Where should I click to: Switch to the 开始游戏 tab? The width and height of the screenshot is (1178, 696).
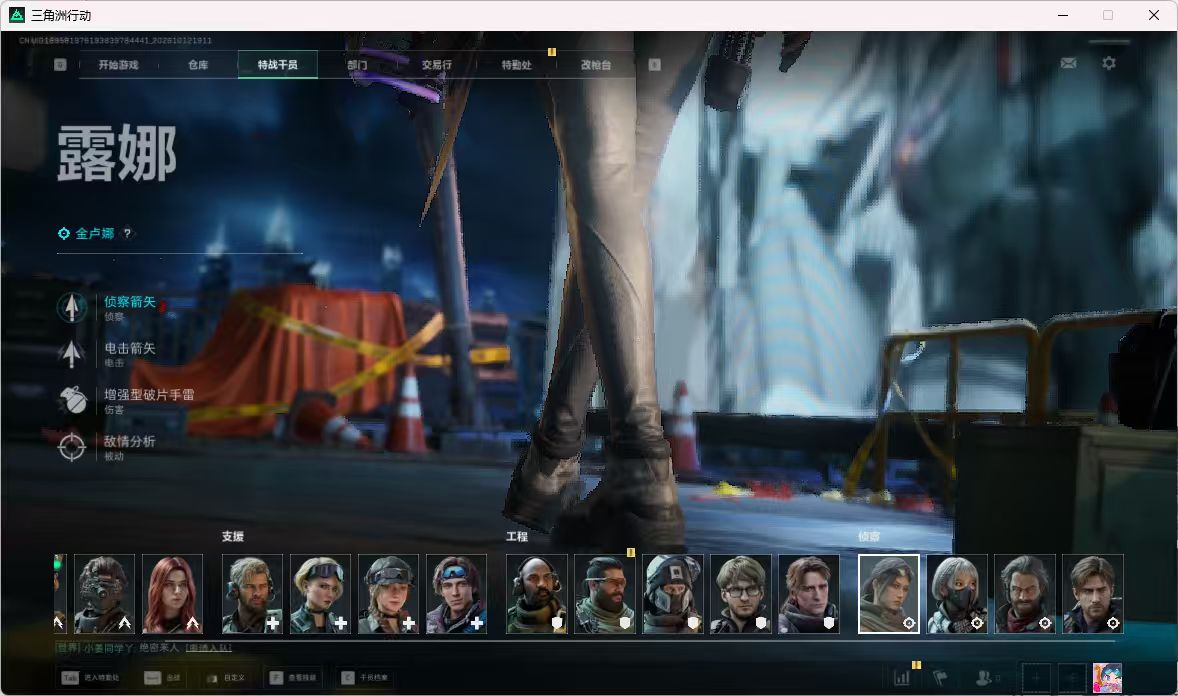pos(119,65)
